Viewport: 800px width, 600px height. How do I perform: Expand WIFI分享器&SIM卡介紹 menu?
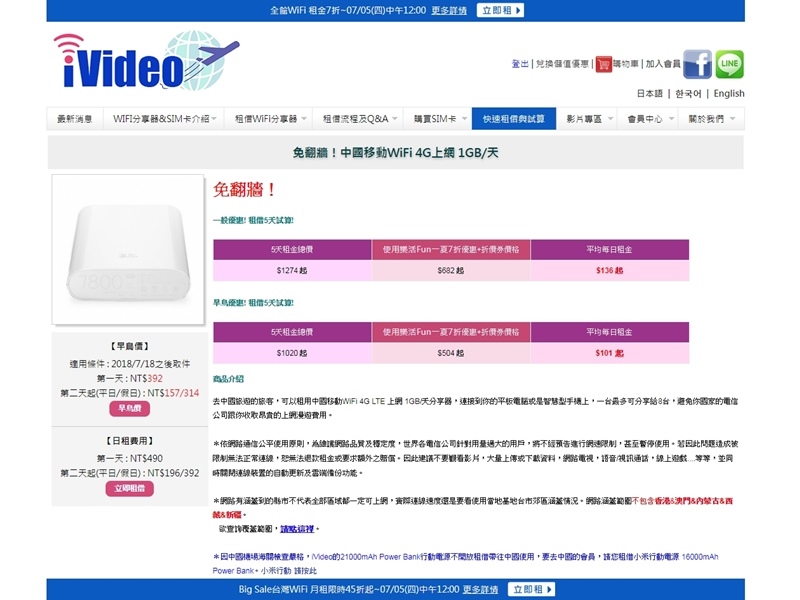(x=164, y=119)
